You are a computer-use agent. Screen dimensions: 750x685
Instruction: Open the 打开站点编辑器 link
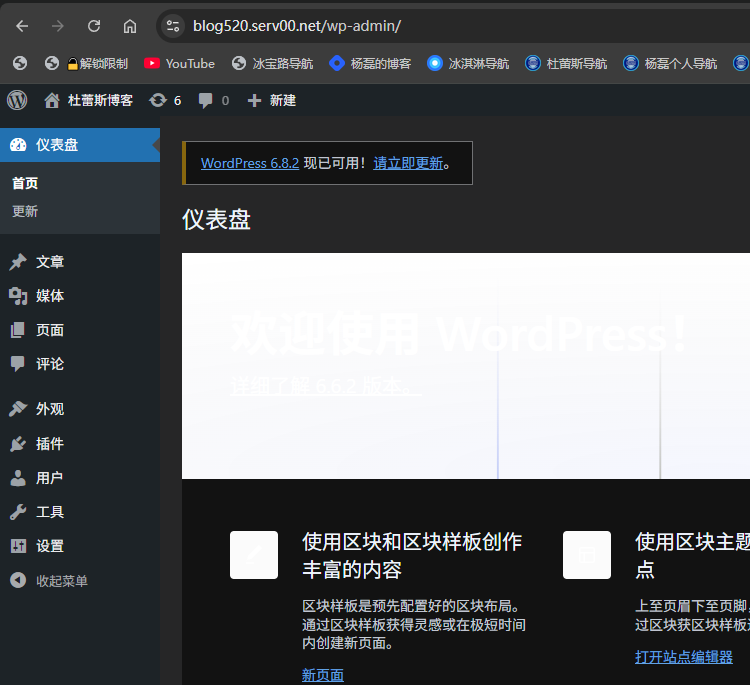pyautogui.click(x=684, y=657)
